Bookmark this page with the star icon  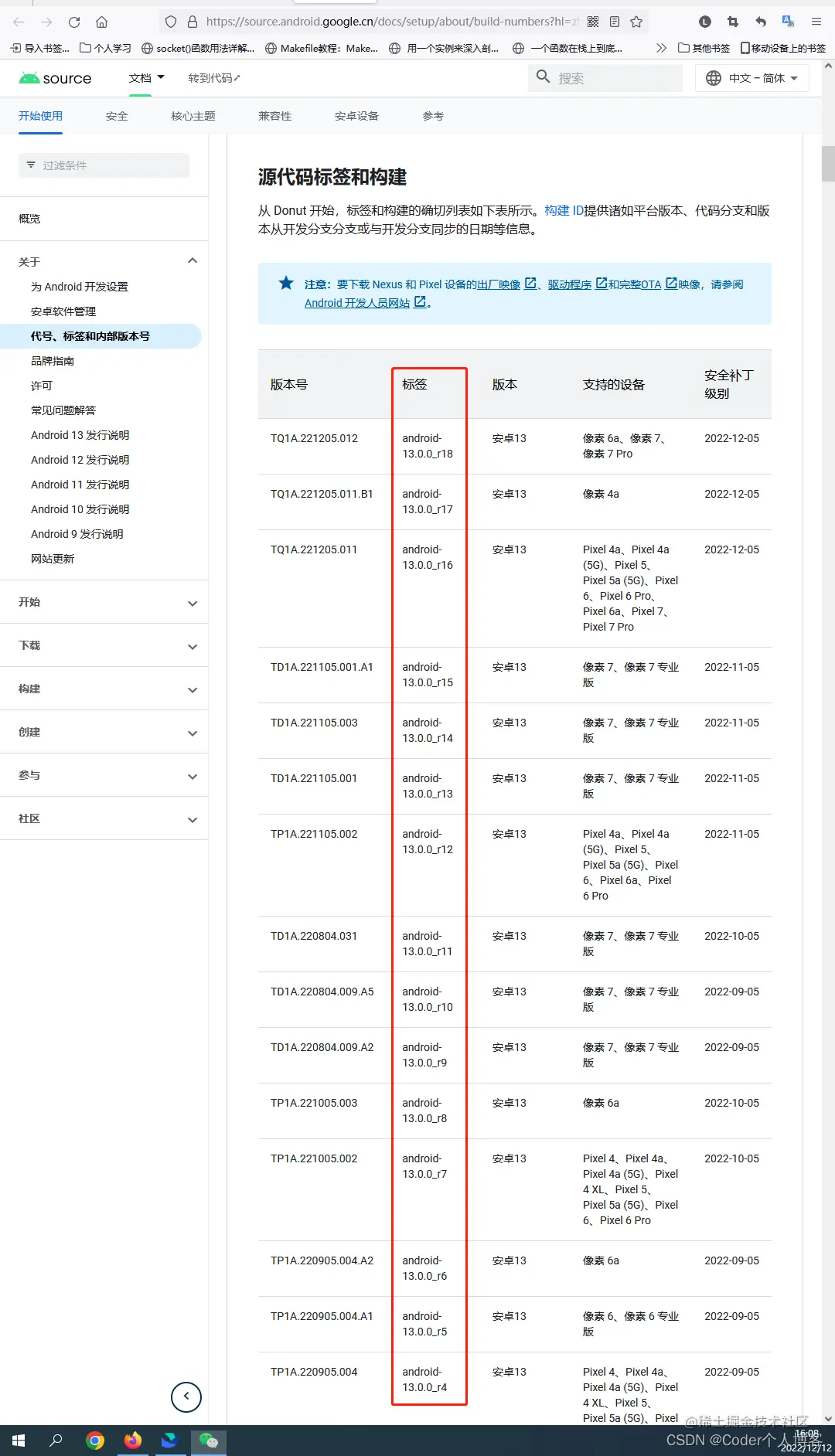pyautogui.click(x=636, y=22)
